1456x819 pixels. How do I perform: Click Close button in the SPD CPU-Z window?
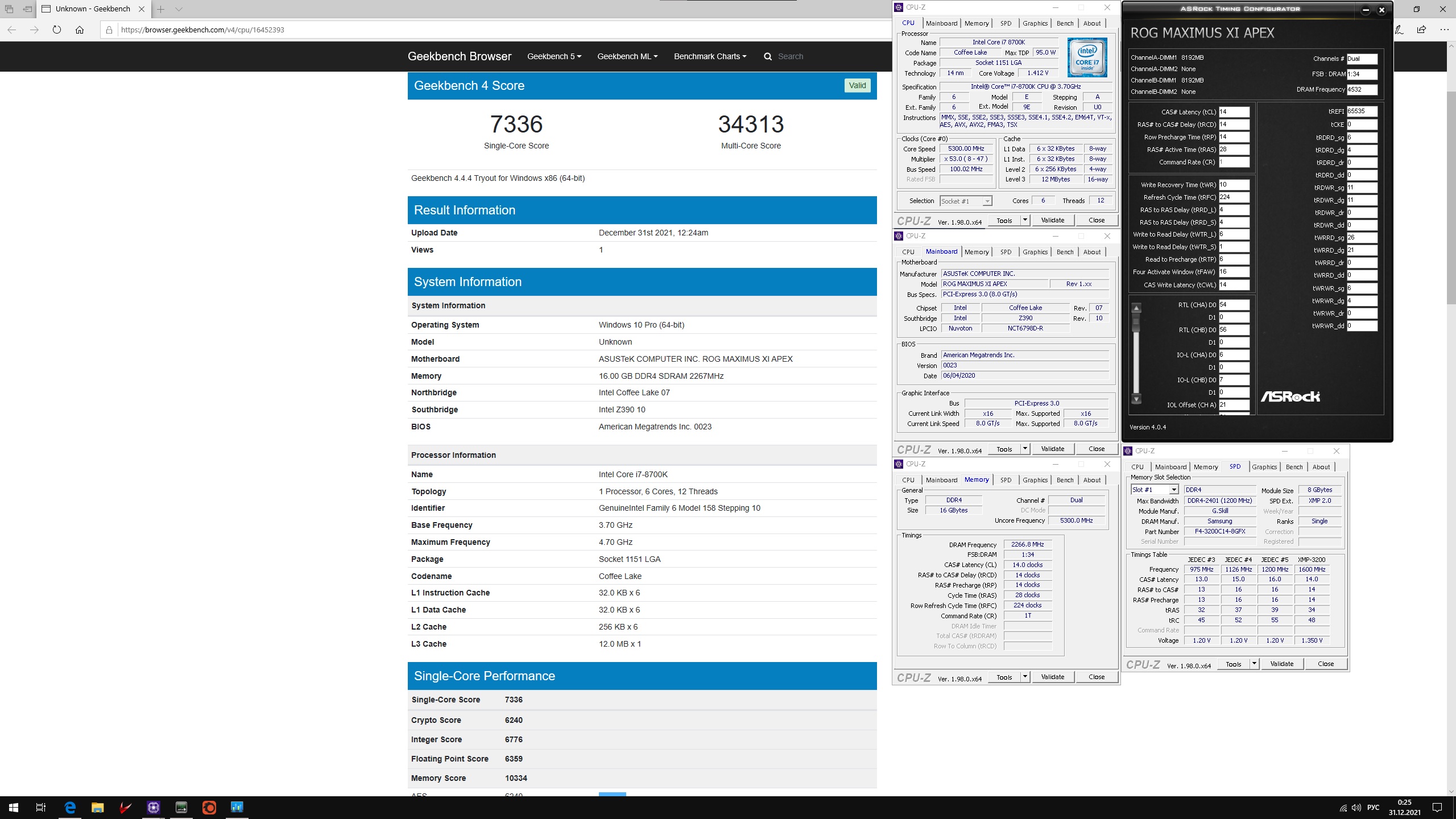(x=1326, y=664)
